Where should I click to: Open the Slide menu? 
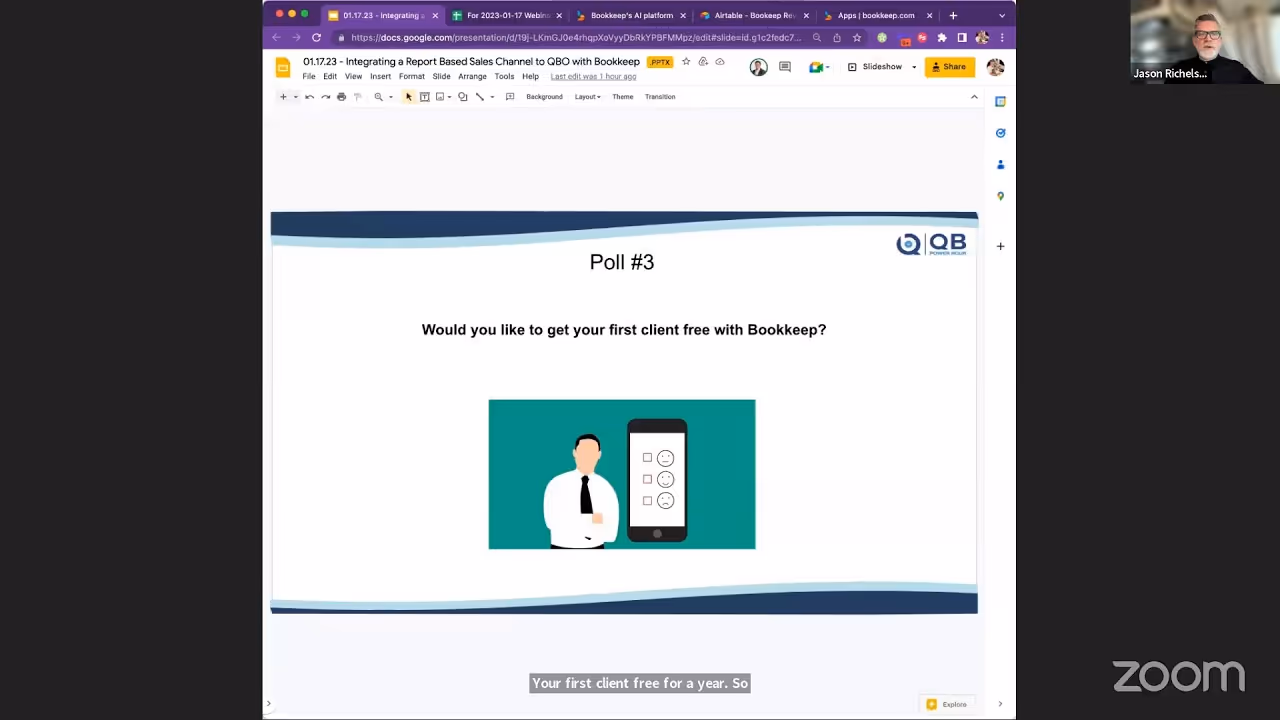(x=441, y=77)
